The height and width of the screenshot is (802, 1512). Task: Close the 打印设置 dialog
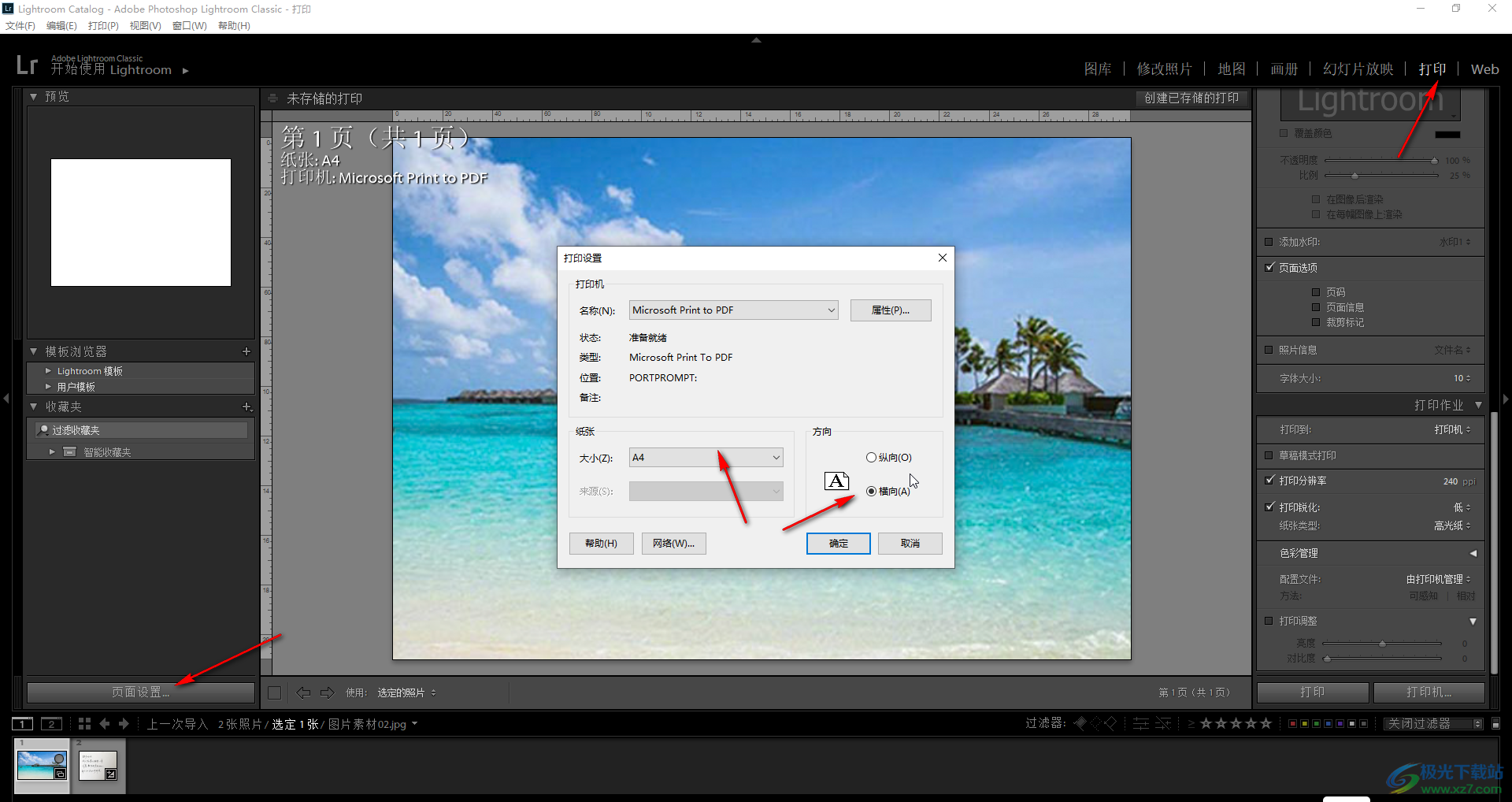pyautogui.click(x=942, y=258)
